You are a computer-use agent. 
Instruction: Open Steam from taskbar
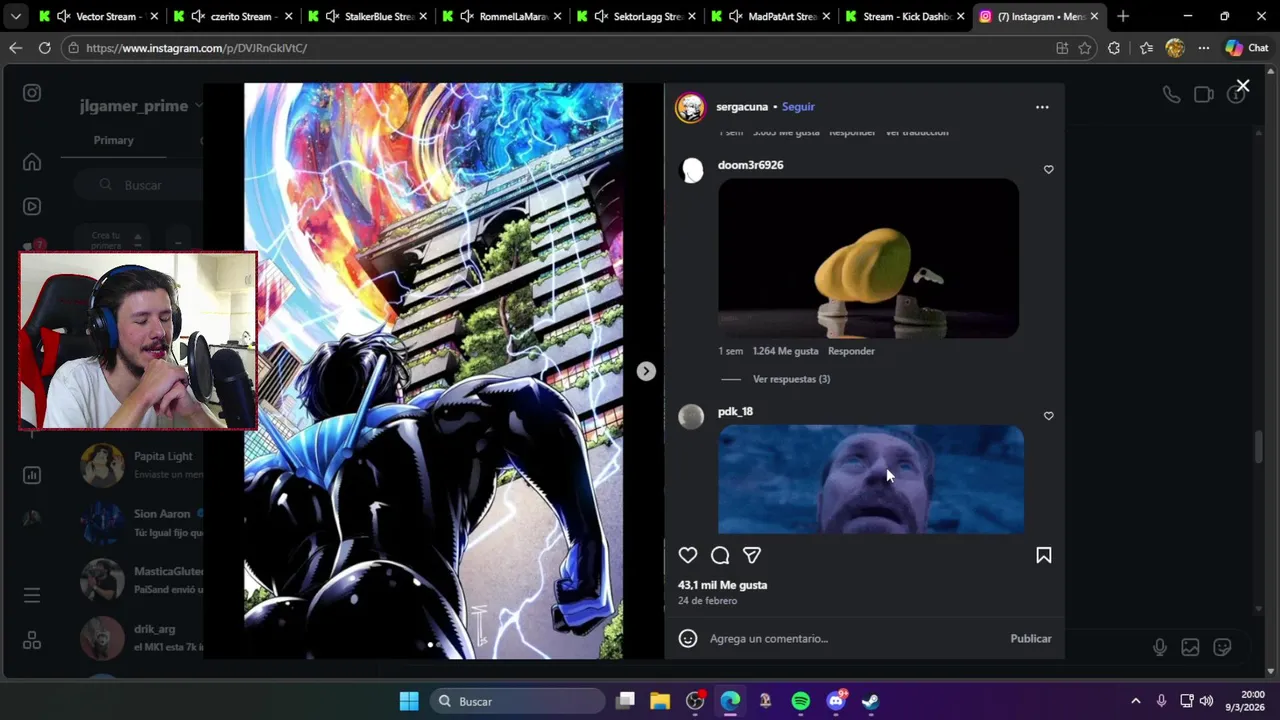click(x=871, y=701)
